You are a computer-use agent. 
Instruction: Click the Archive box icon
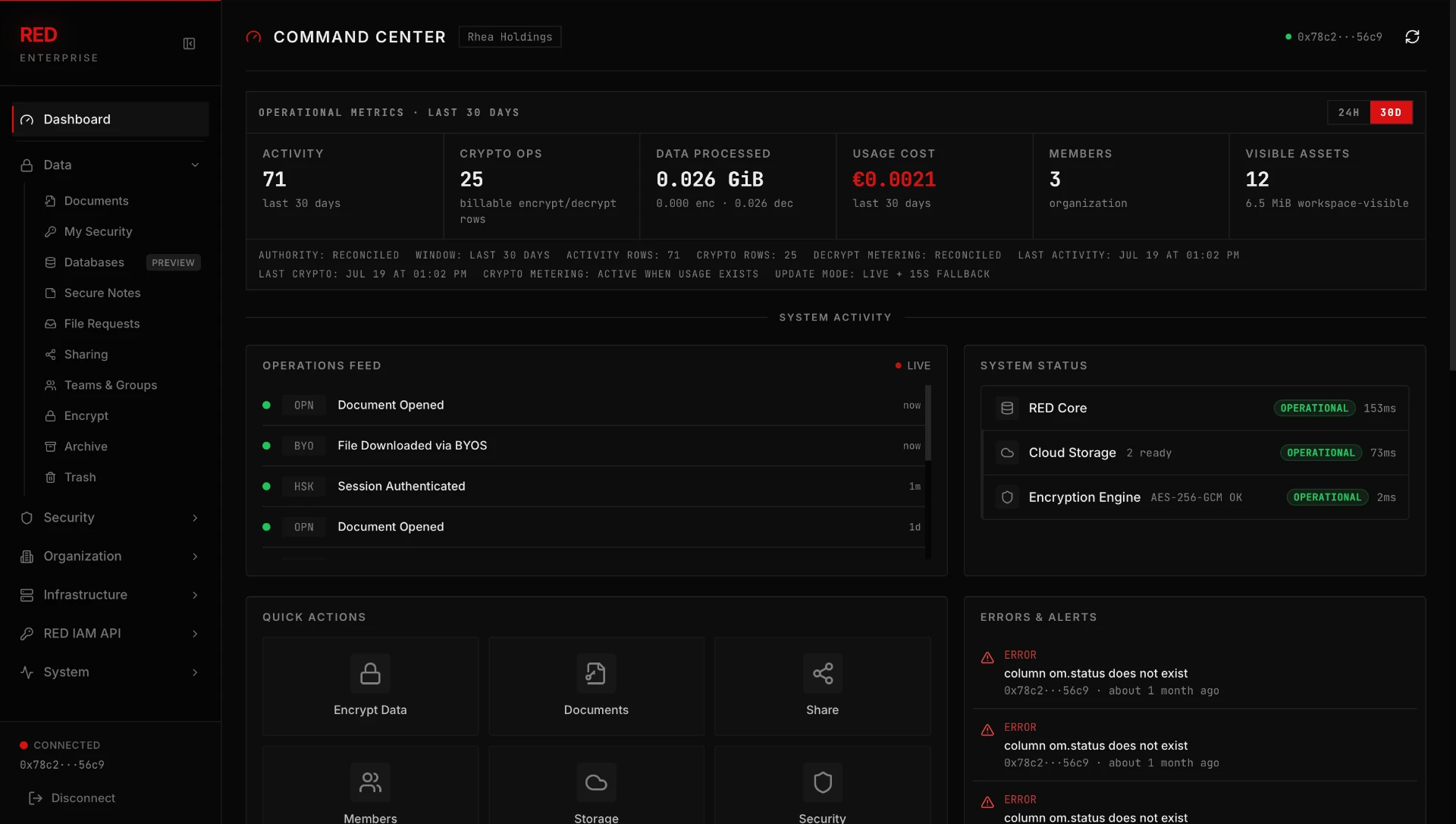click(51, 446)
